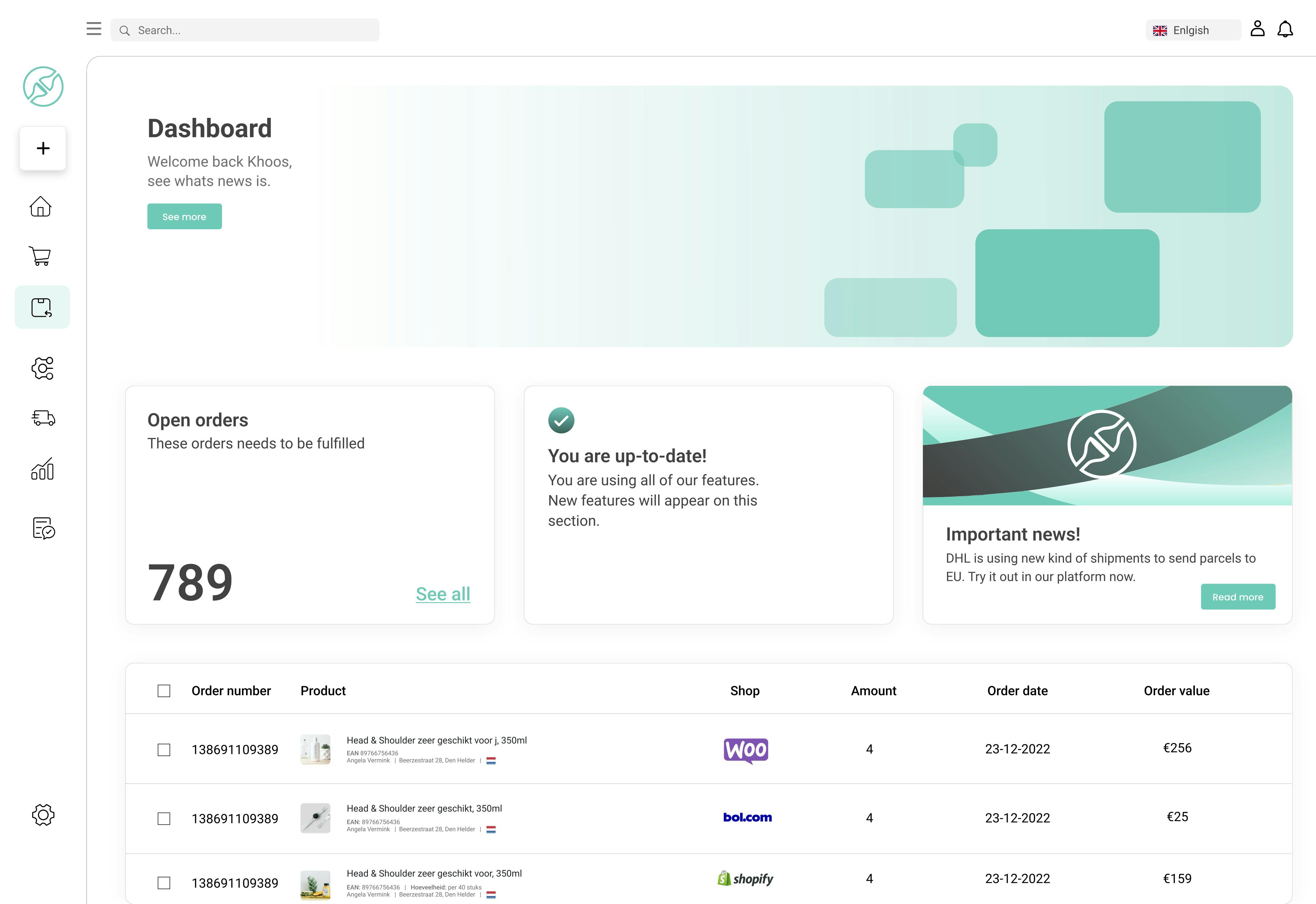Click the See all open orders link
Viewport: 1316px width, 904px height.
tap(442, 594)
